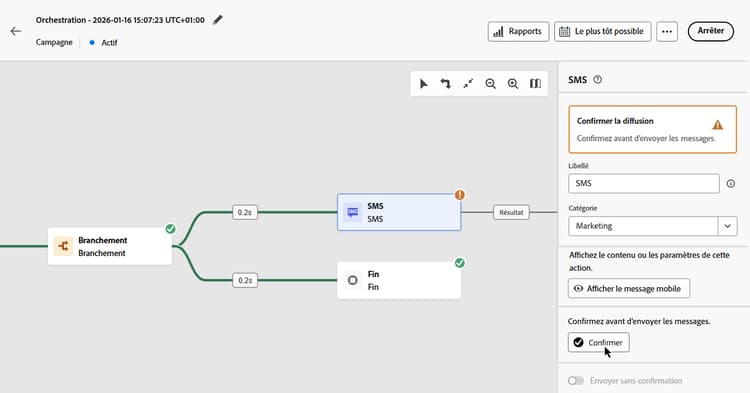Select the Branchement activity node

coord(110,246)
